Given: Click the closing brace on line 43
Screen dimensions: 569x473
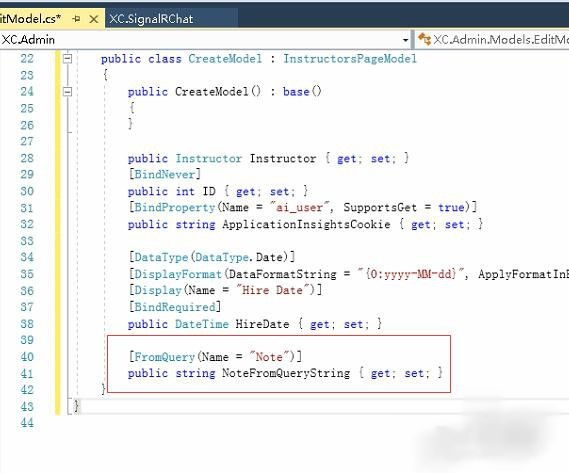Looking at the screenshot, I should 76,406.
